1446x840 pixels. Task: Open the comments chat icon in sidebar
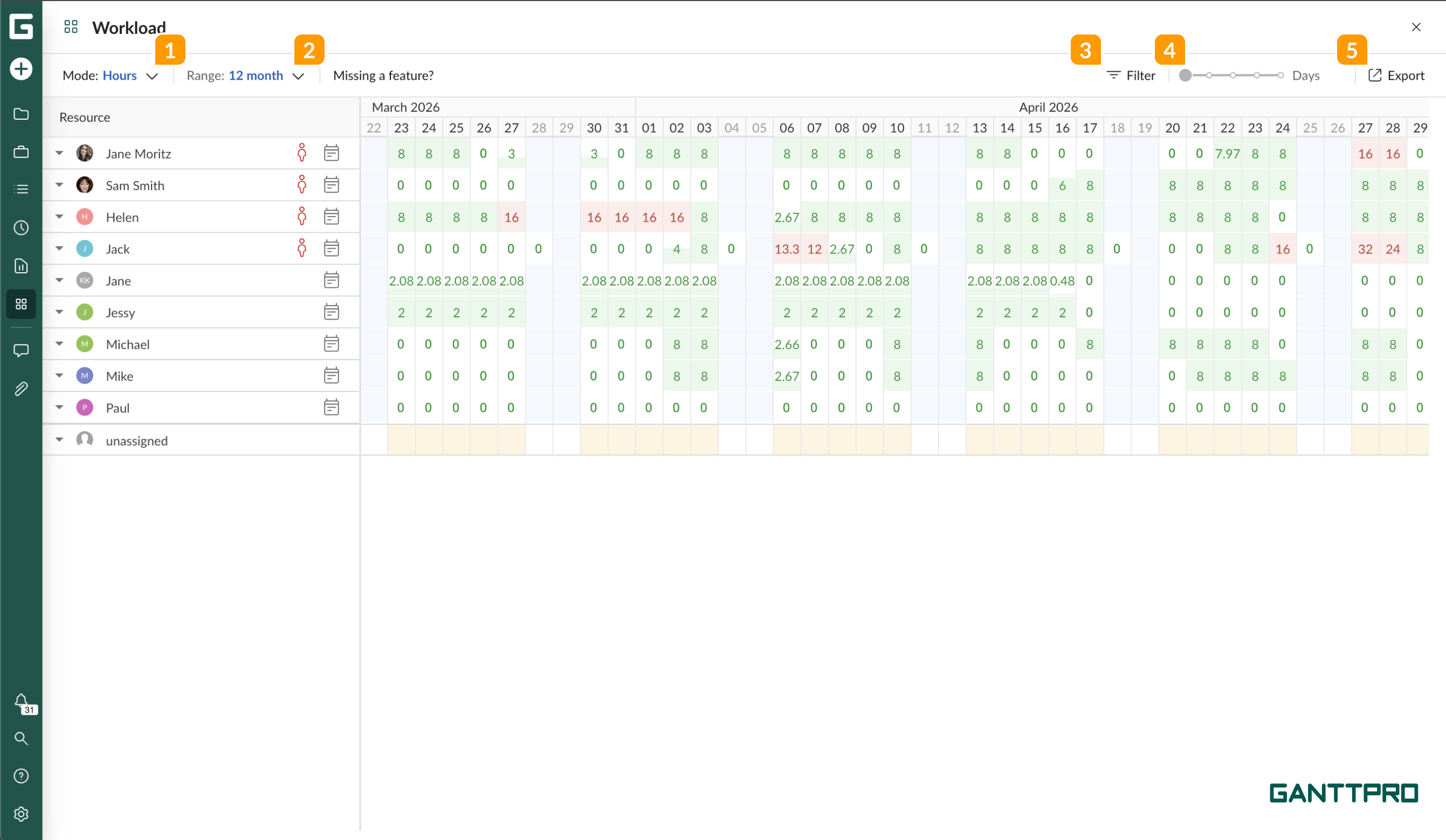tap(21, 350)
